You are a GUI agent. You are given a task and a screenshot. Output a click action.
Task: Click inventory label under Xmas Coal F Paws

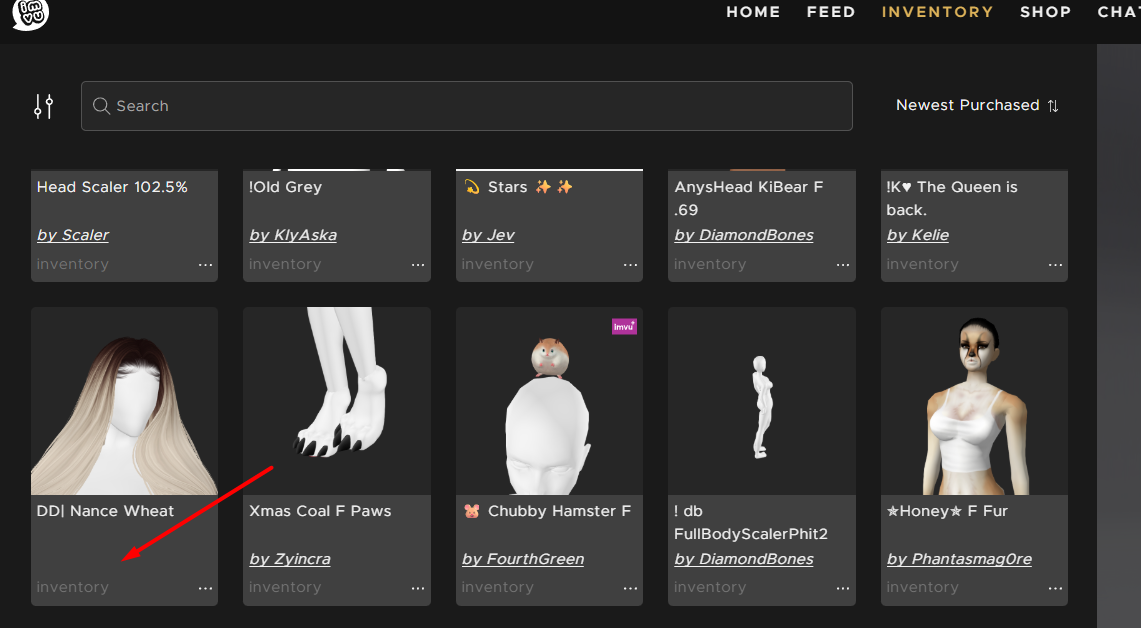285,587
